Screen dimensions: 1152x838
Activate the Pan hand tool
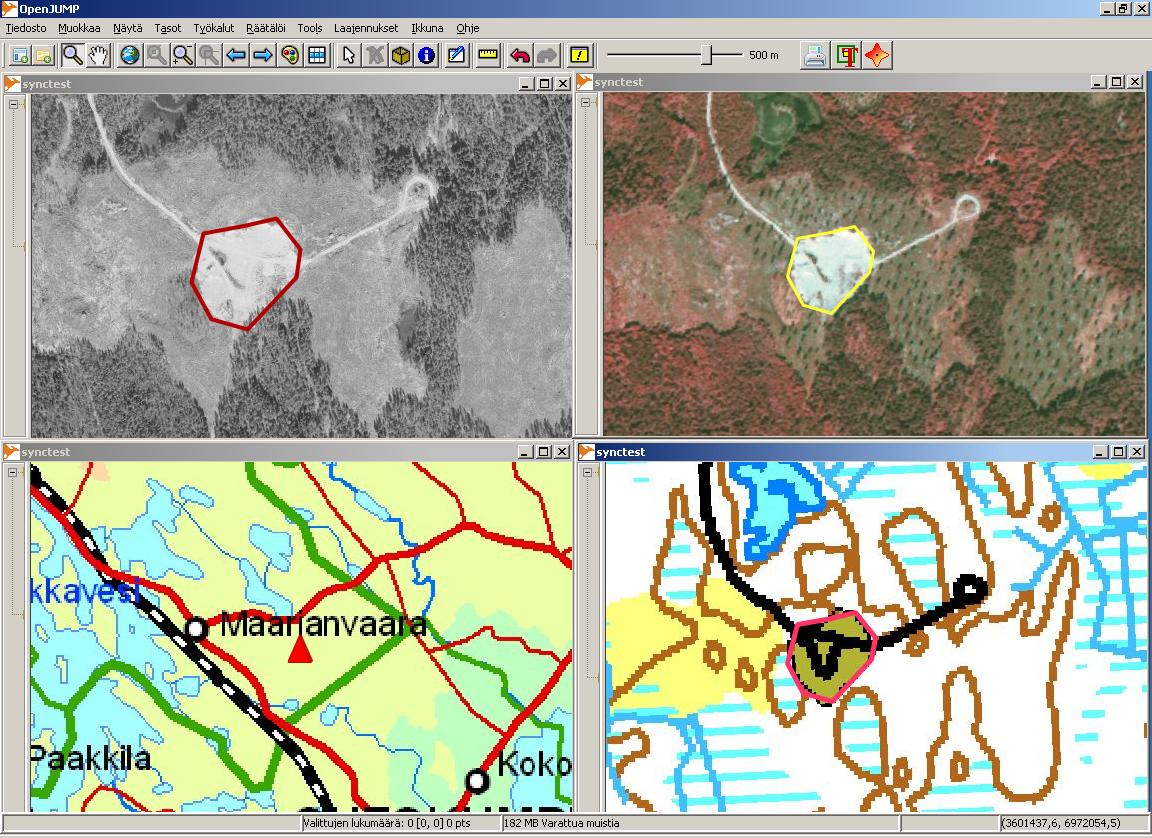click(98, 55)
